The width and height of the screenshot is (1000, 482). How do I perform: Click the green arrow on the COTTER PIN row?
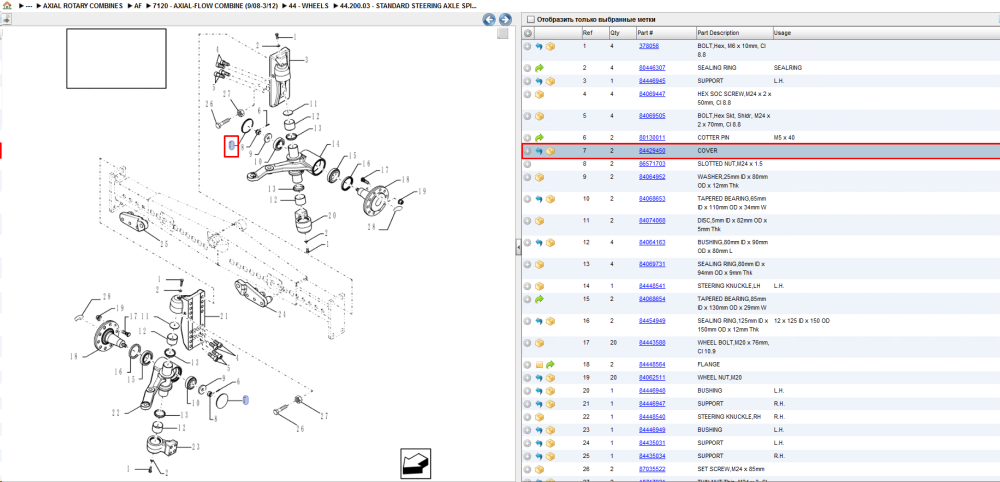[539, 138]
